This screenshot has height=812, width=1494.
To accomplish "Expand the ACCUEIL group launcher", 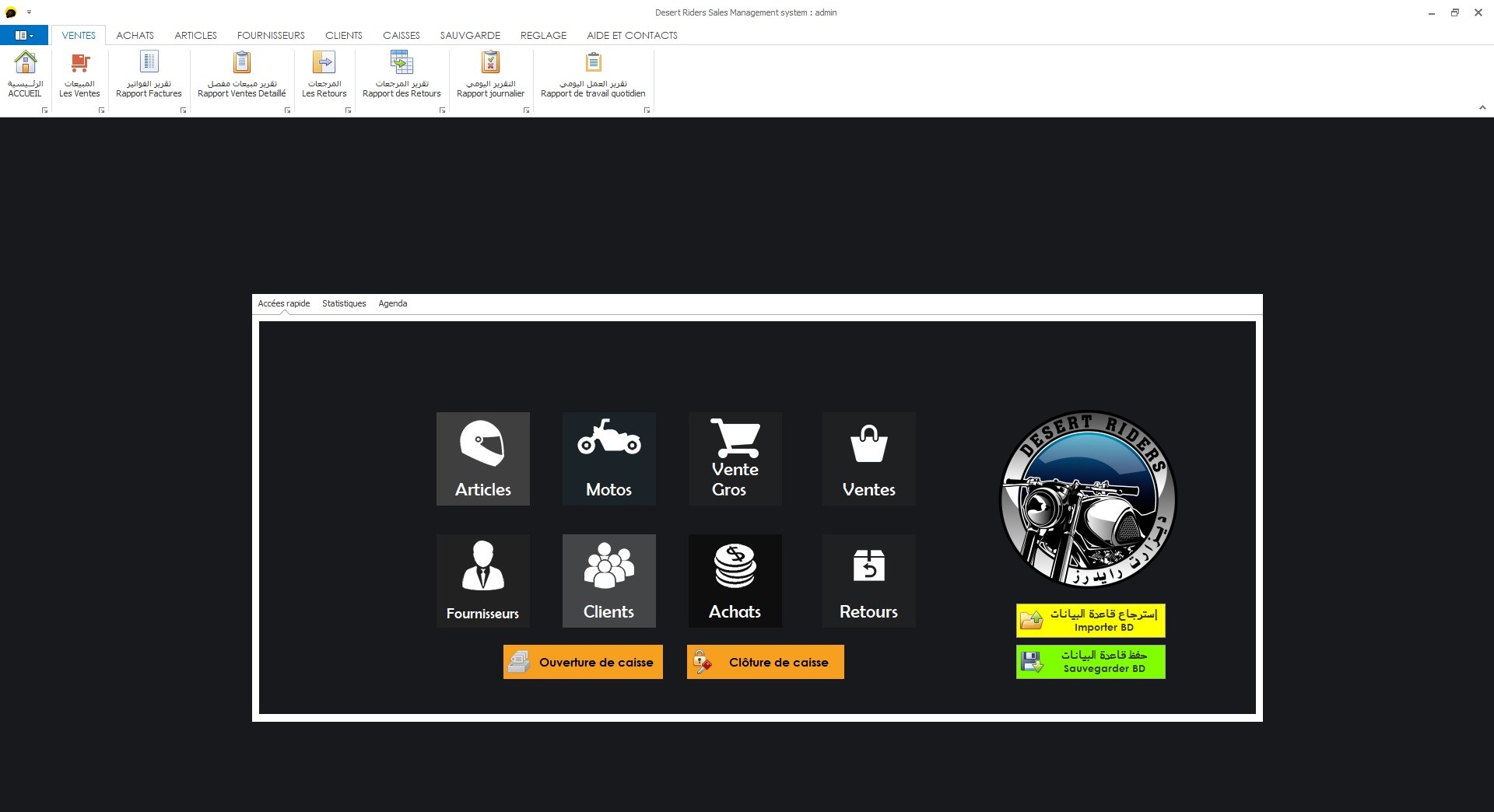I will [45, 110].
